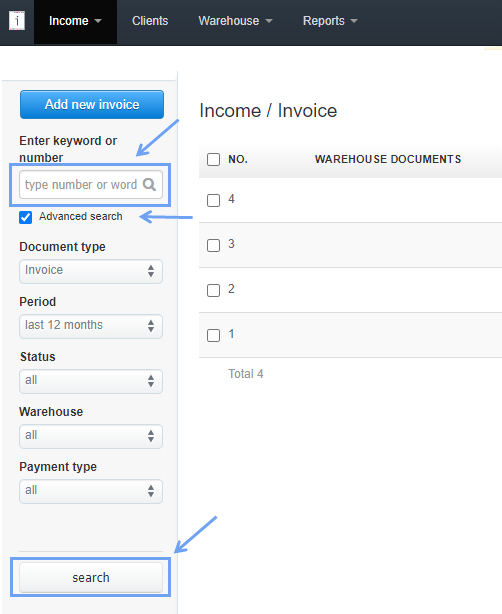Open the Income menu
502x614 pixels.
[x=75, y=21]
